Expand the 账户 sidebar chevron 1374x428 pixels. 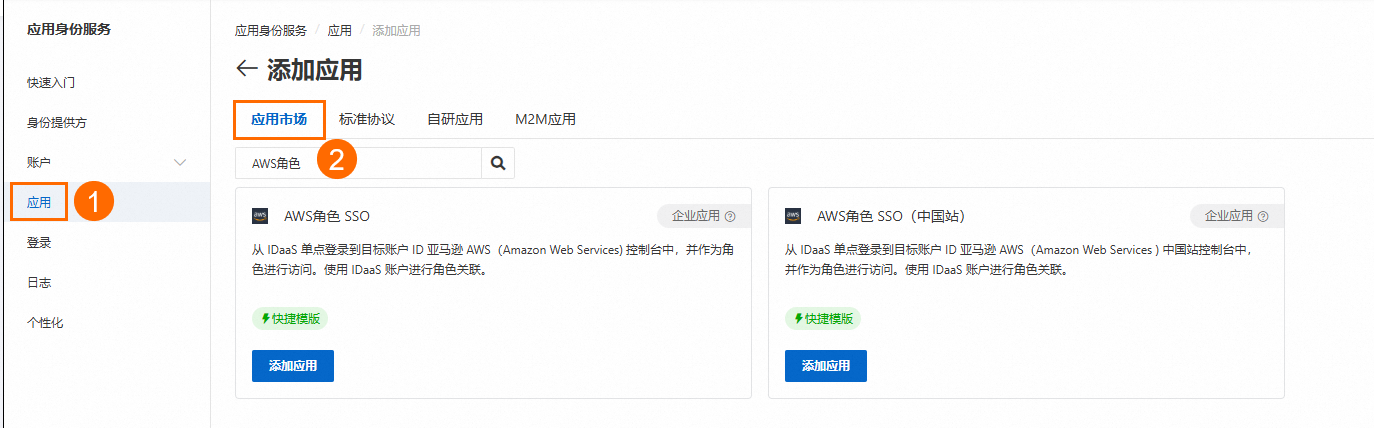[180, 162]
